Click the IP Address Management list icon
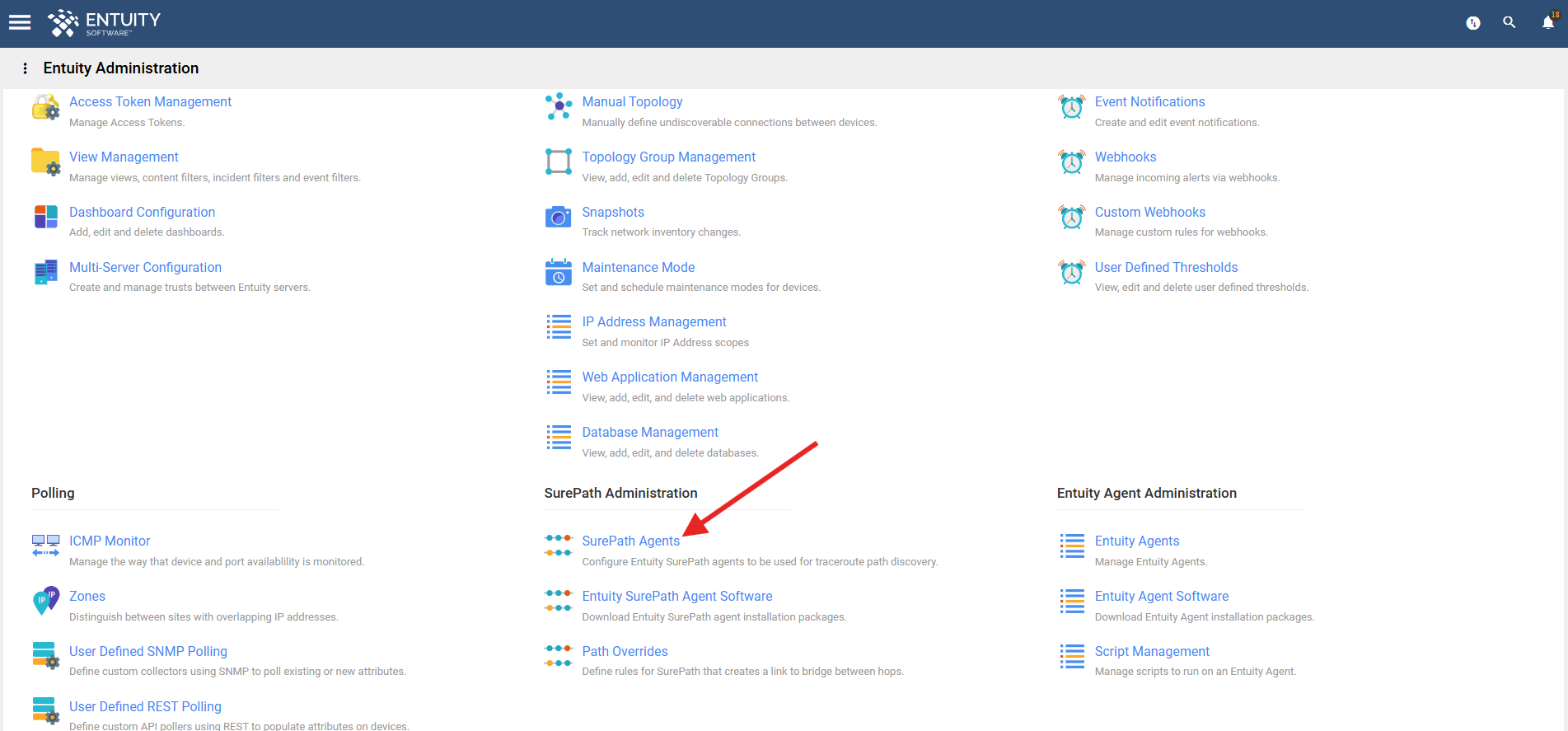Viewport: 1568px width, 731px height. 559,326
